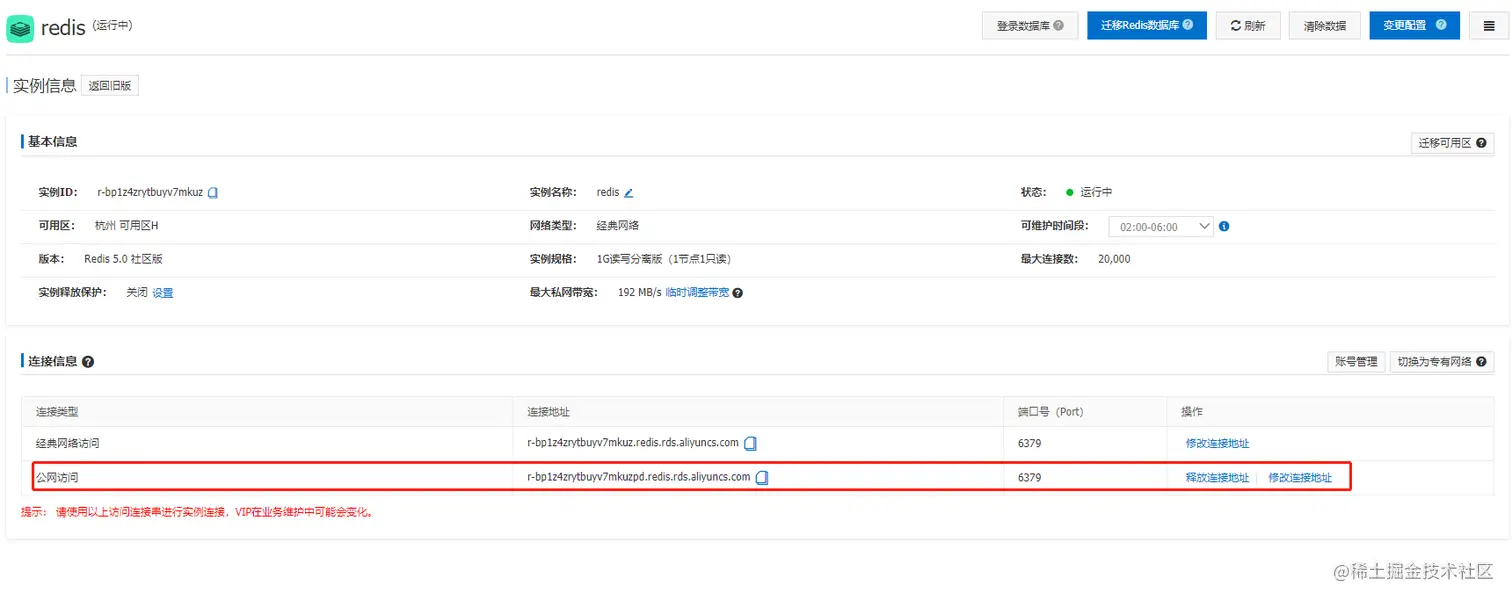Screen dimensions: 1512x600
Task: Click 切换为专有网络 button
Action: 1441,362
